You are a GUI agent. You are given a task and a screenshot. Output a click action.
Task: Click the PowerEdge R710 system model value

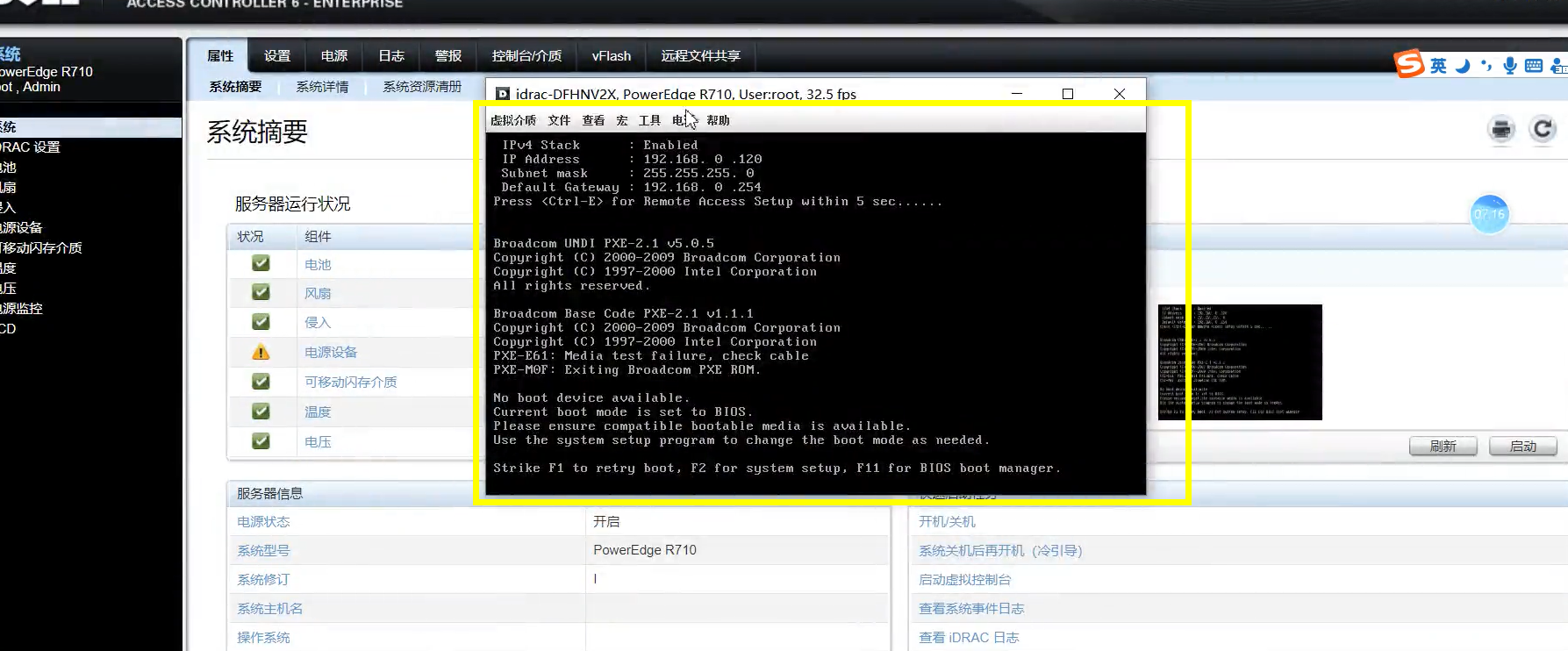pos(645,550)
